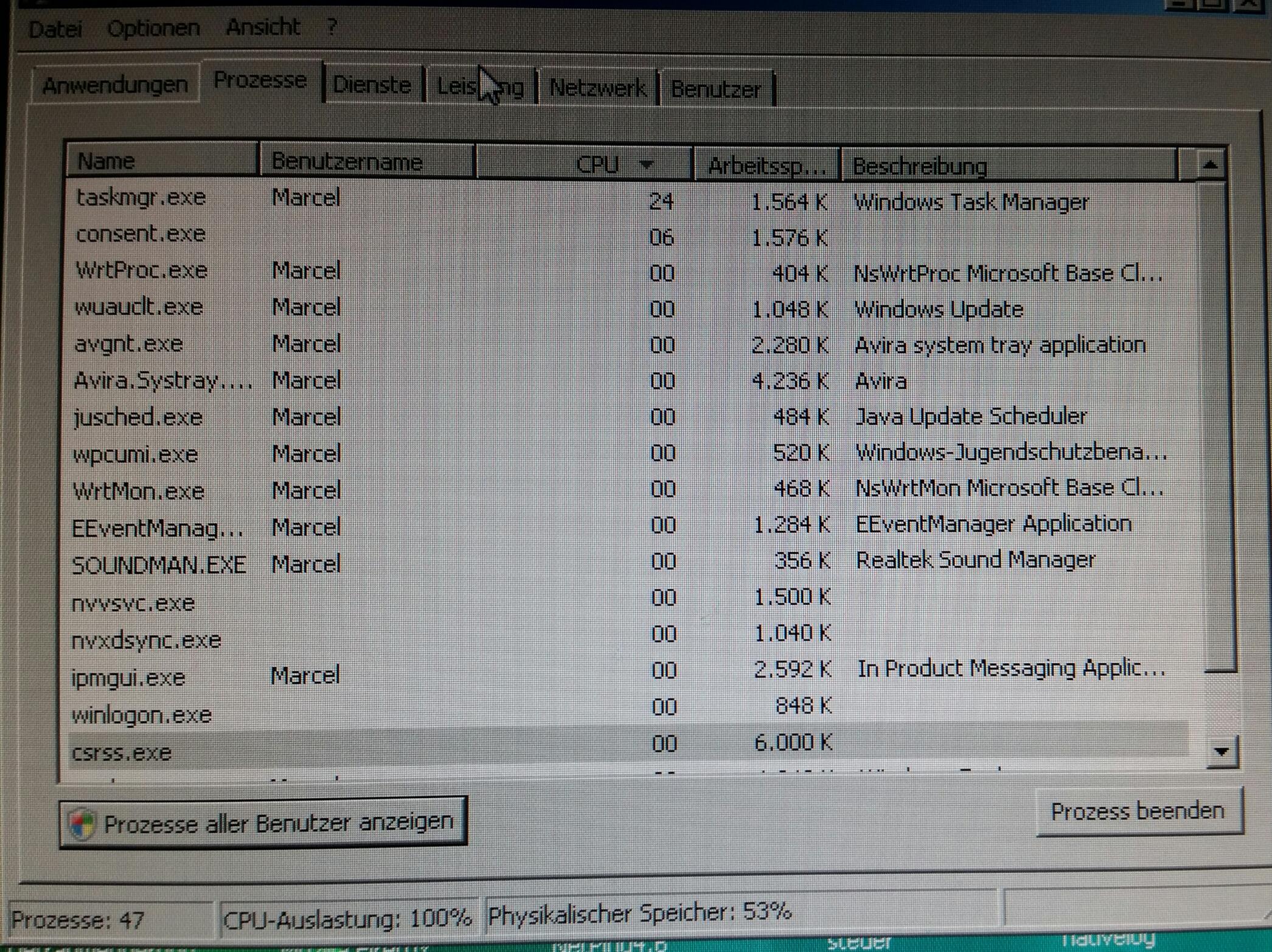
Task: Click the scrollbar up arrow
Action: 1210,165
